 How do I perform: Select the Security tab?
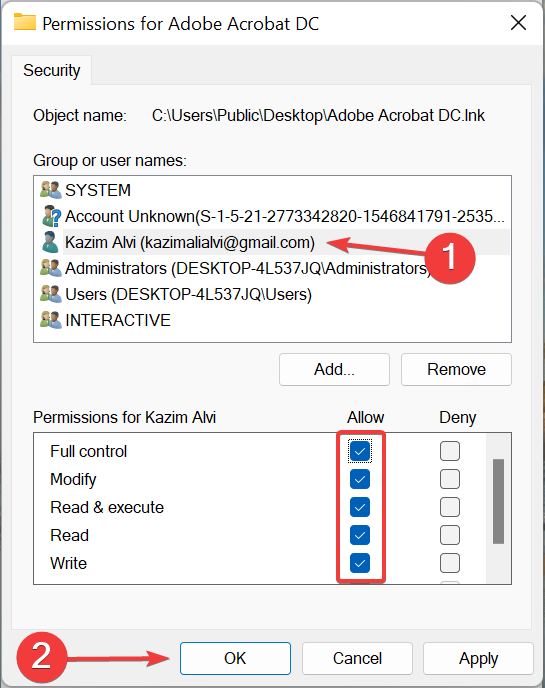click(x=52, y=70)
